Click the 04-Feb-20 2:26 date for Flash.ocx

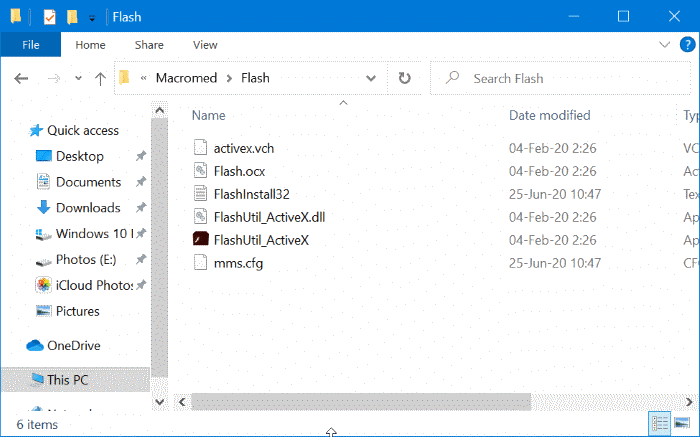553,171
